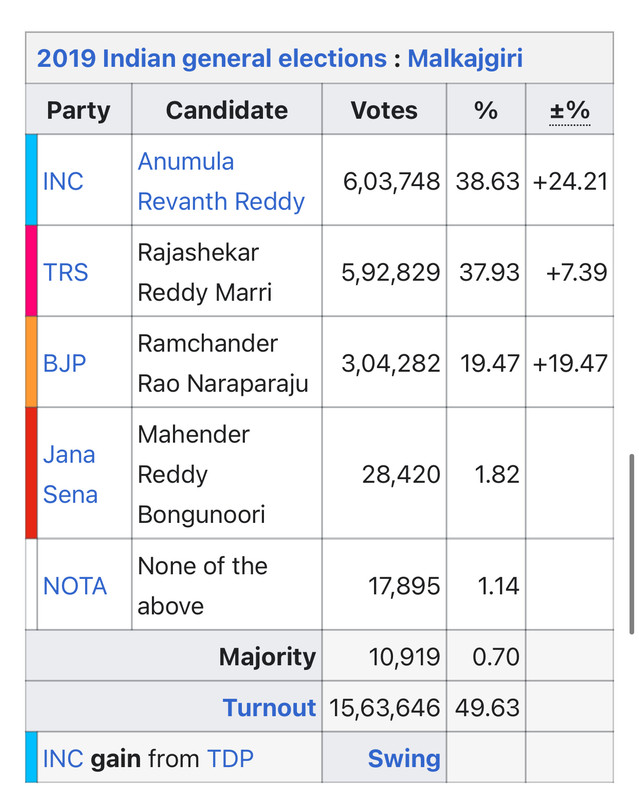Click the TRS party link
Image resolution: width=639 pixels, height=800 pixels.
[66, 272]
